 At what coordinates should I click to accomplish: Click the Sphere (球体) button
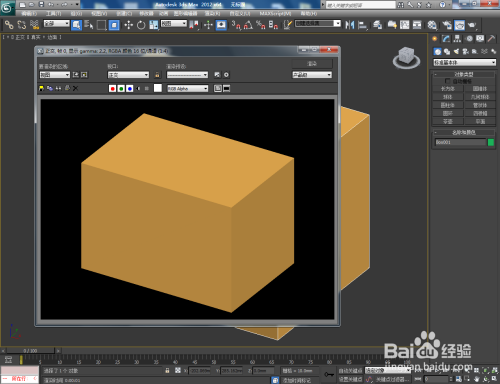(448, 97)
